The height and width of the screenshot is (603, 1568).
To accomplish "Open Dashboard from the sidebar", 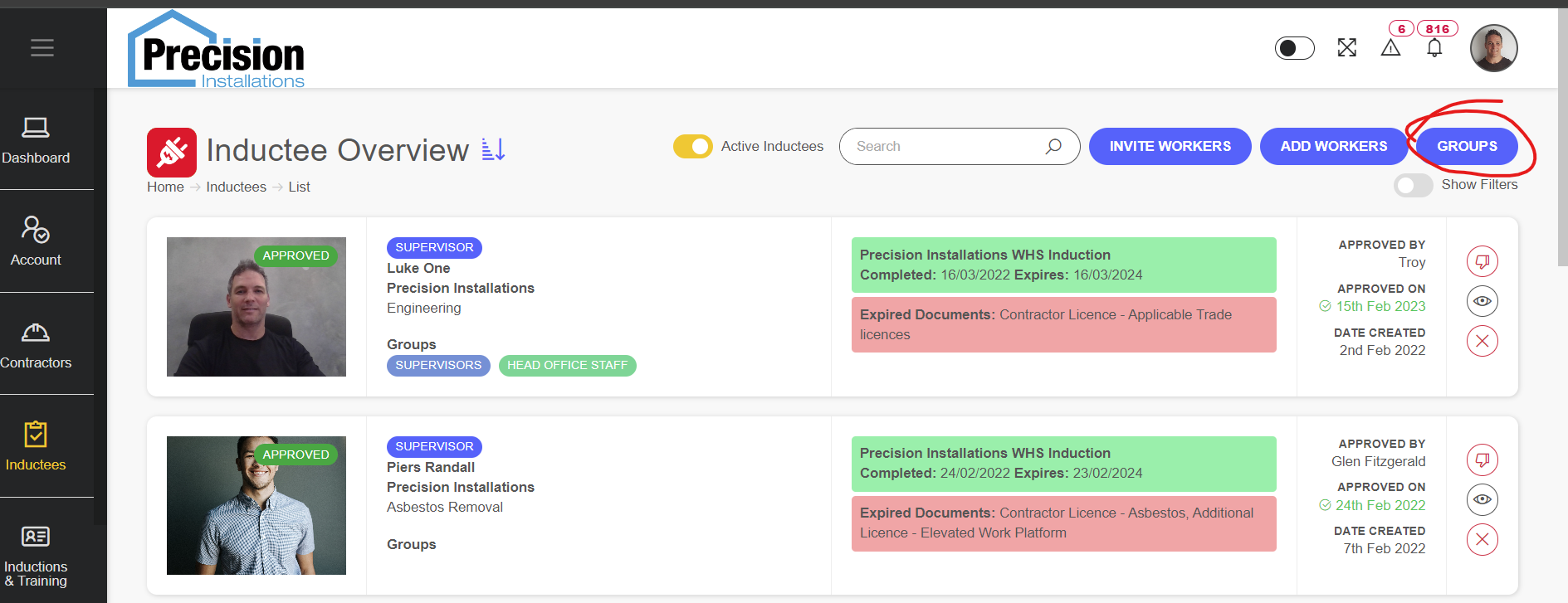I will (36, 140).
